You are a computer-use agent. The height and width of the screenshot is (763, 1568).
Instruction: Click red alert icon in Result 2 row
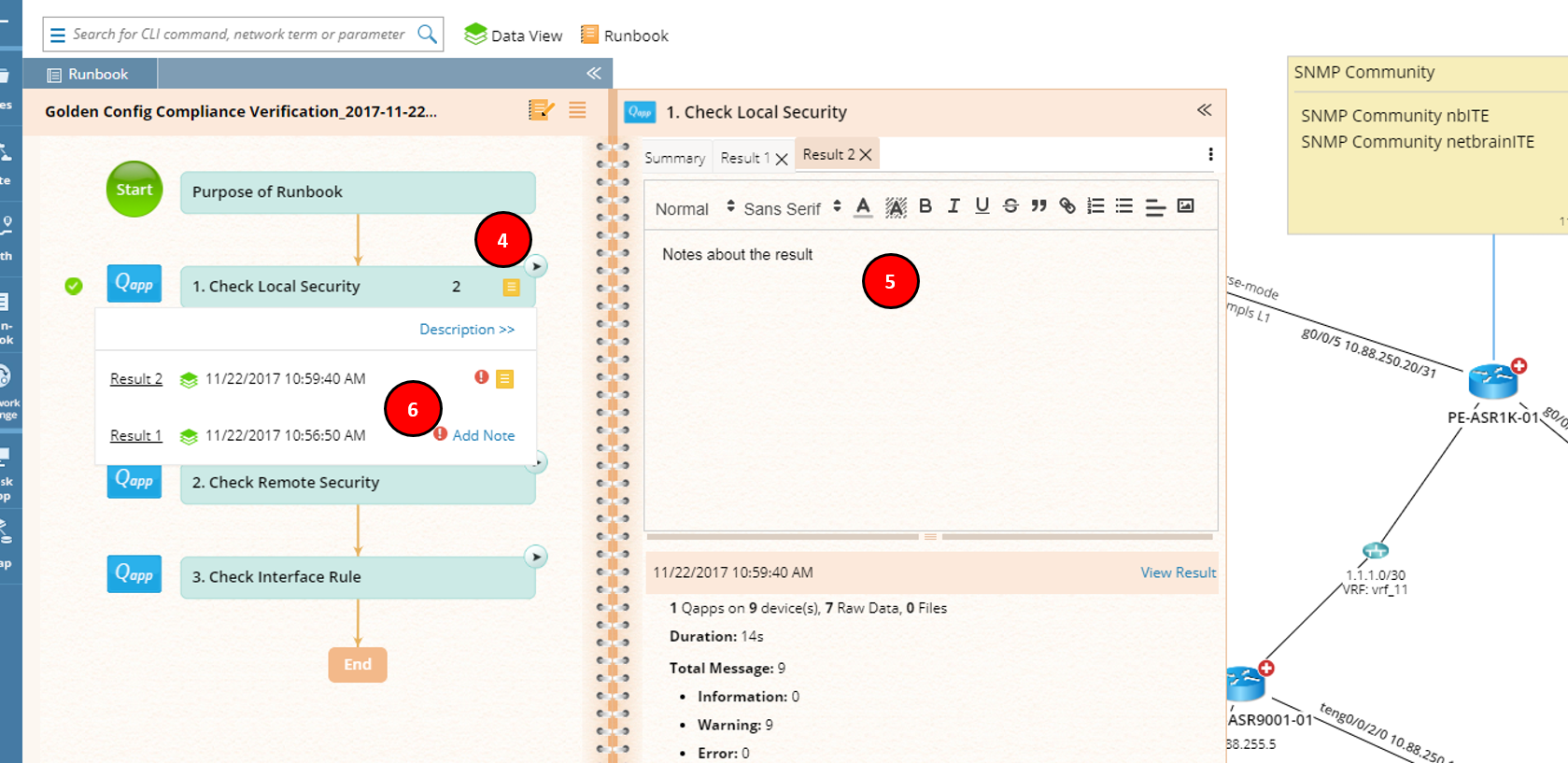point(482,376)
